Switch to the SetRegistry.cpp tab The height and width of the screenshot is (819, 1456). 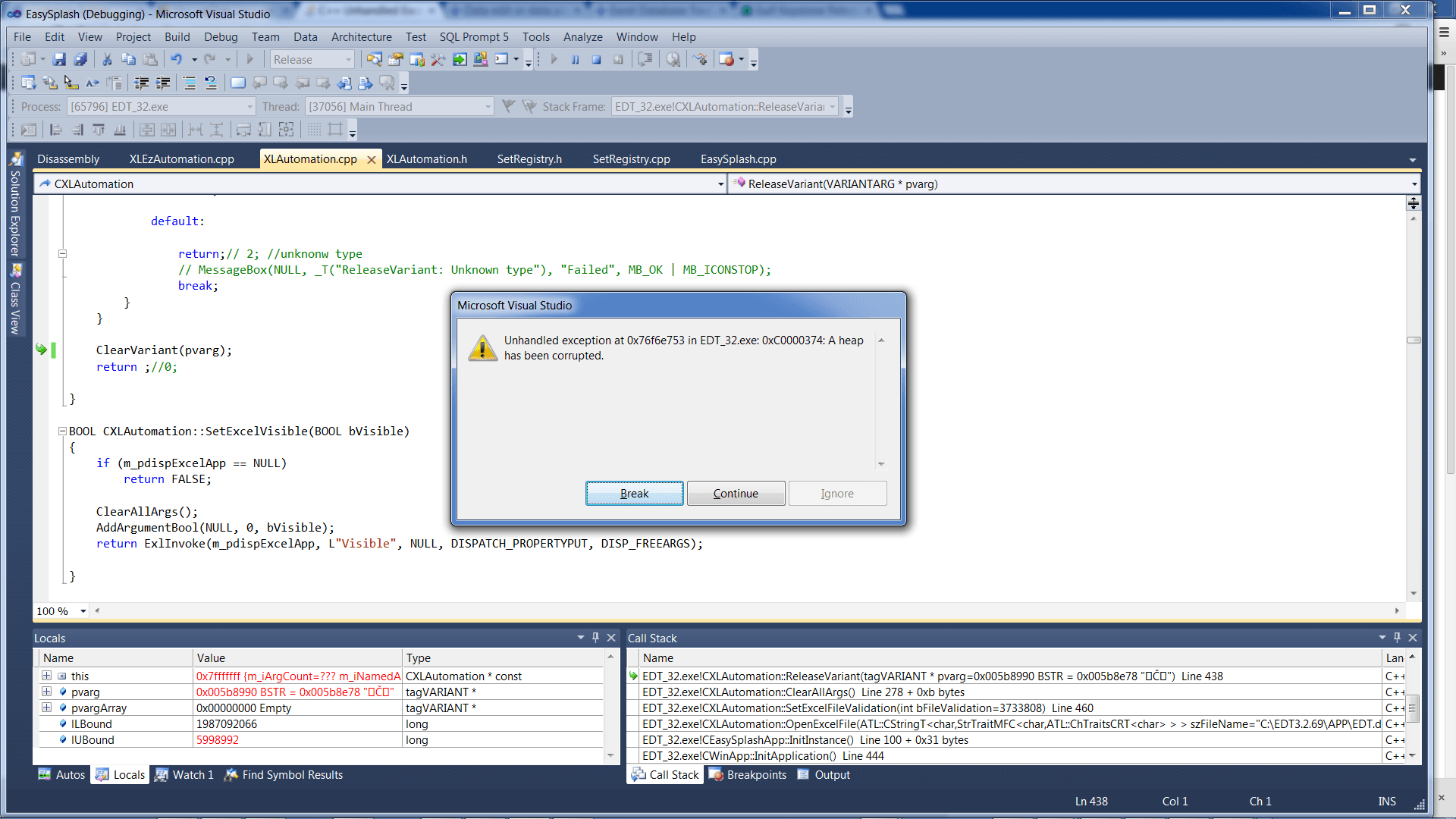(631, 159)
